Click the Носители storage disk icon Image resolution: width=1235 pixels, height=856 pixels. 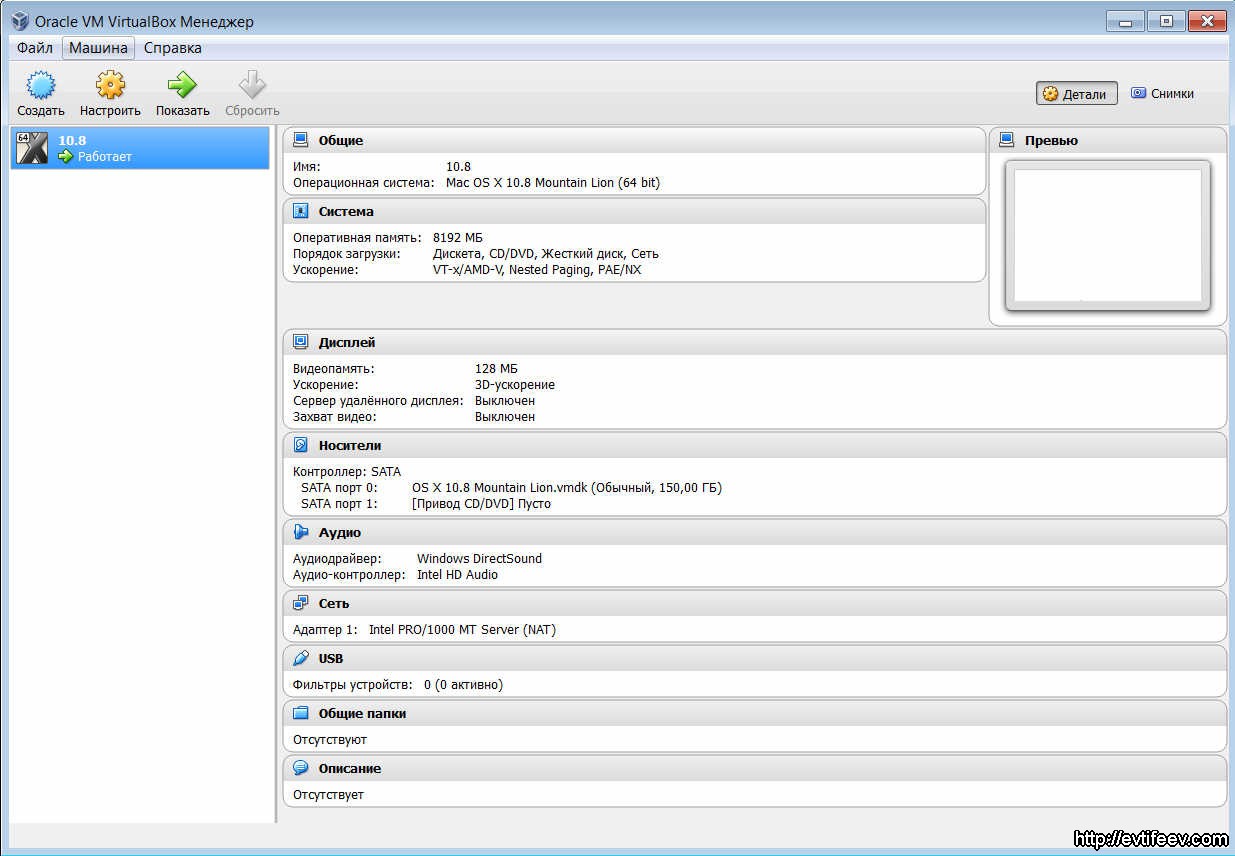(301, 445)
